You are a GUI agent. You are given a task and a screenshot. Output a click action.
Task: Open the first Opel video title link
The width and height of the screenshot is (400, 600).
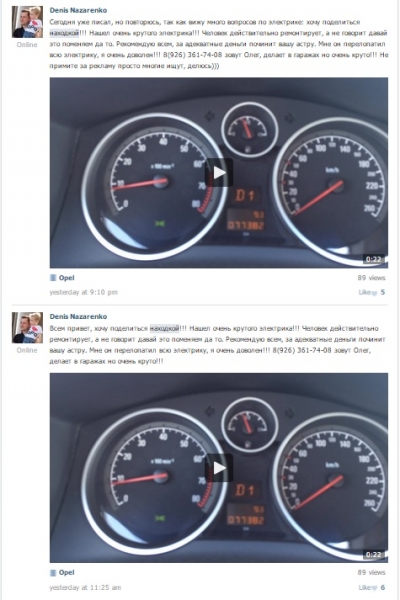[67, 278]
